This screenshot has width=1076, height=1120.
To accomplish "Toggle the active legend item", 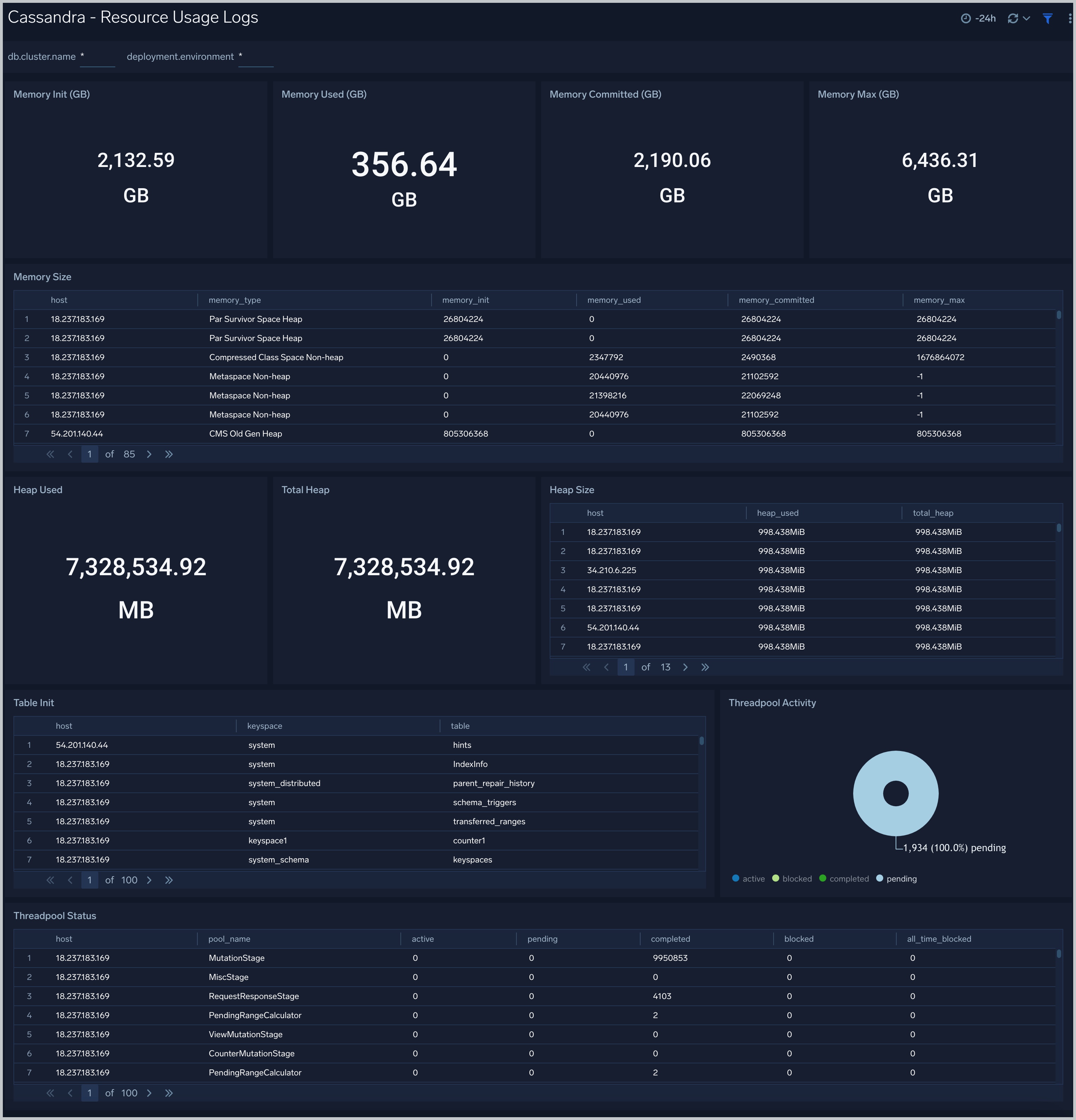I will coord(748,879).
